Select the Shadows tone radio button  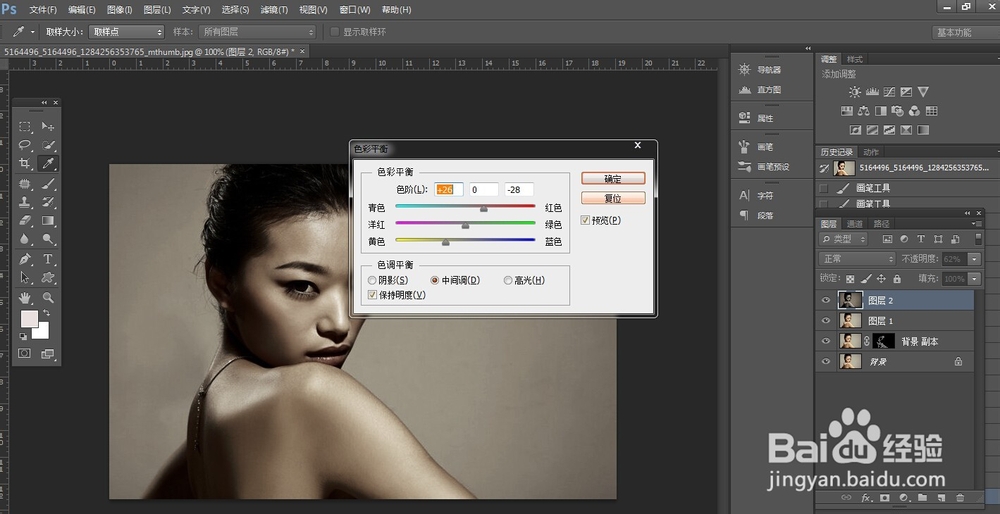coord(372,280)
